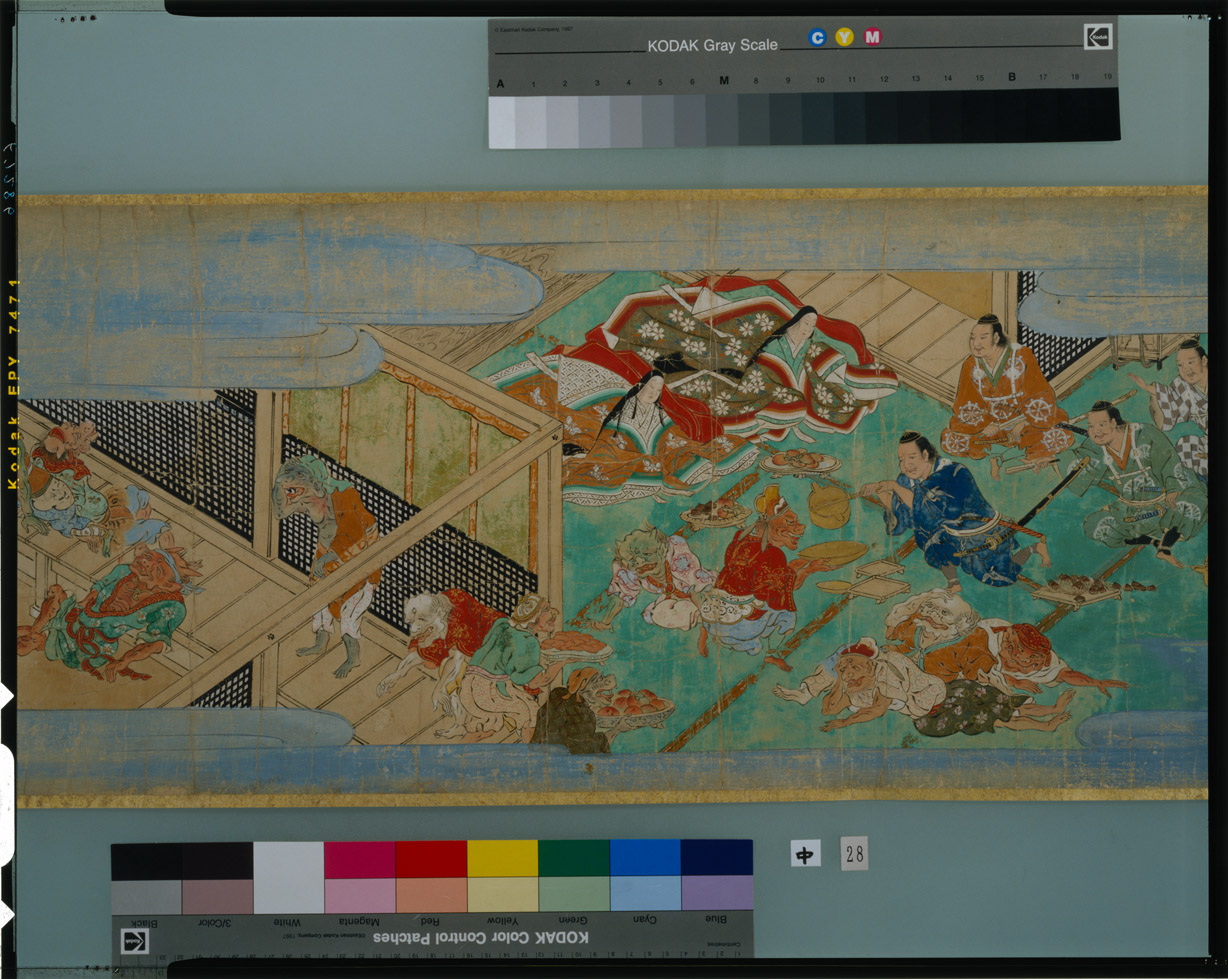The image size is (1228, 979).
Task: Select the pale yellow tint patch
Action: (x=502, y=895)
